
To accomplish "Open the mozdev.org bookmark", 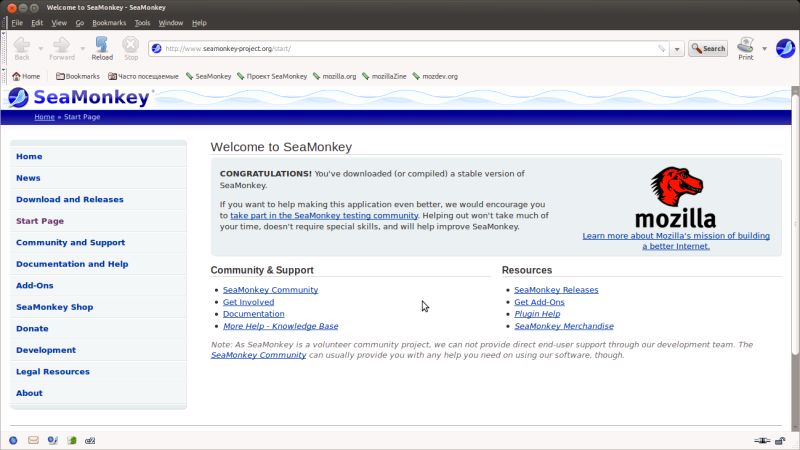I will 435,76.
